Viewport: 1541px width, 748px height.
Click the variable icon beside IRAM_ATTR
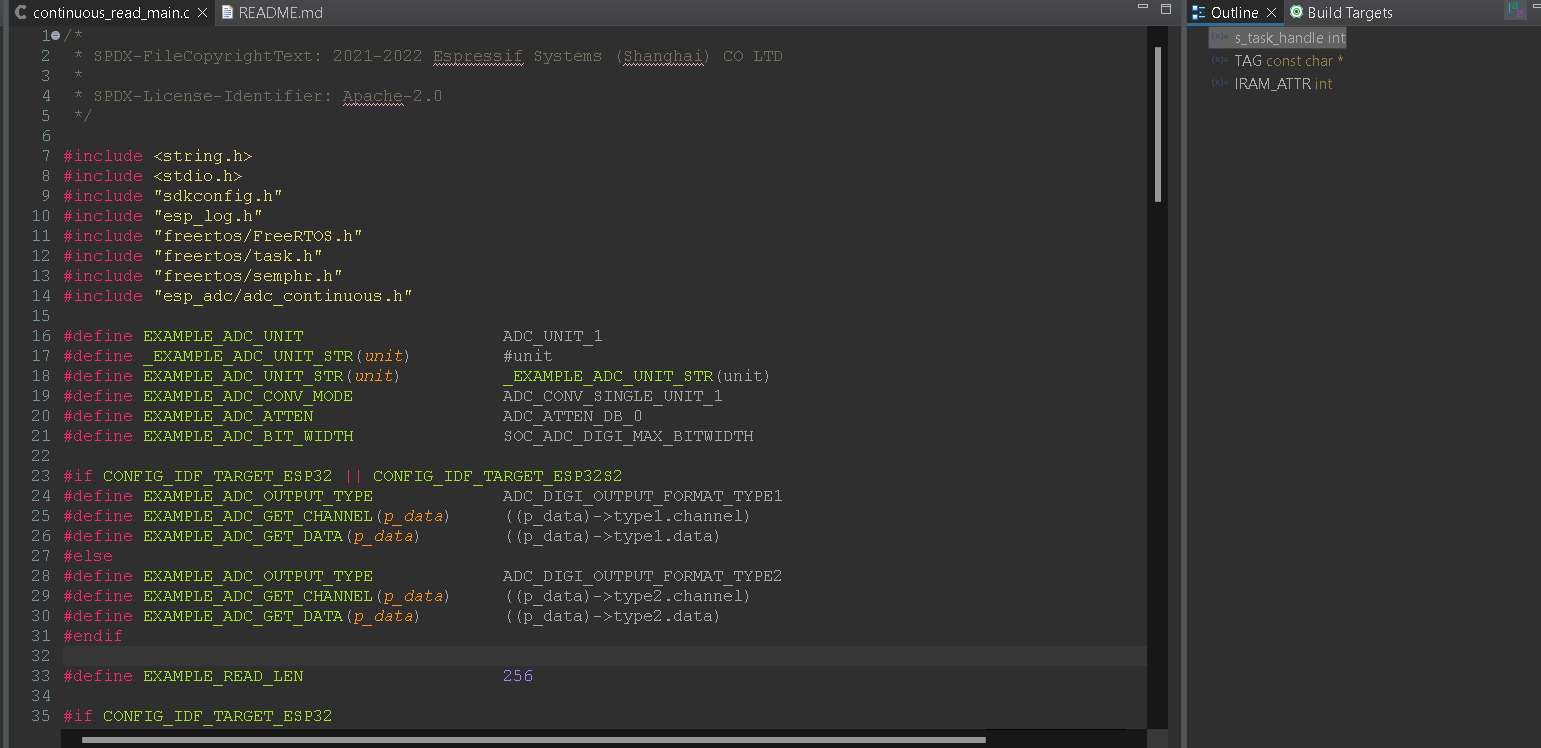coord(1219,83)
